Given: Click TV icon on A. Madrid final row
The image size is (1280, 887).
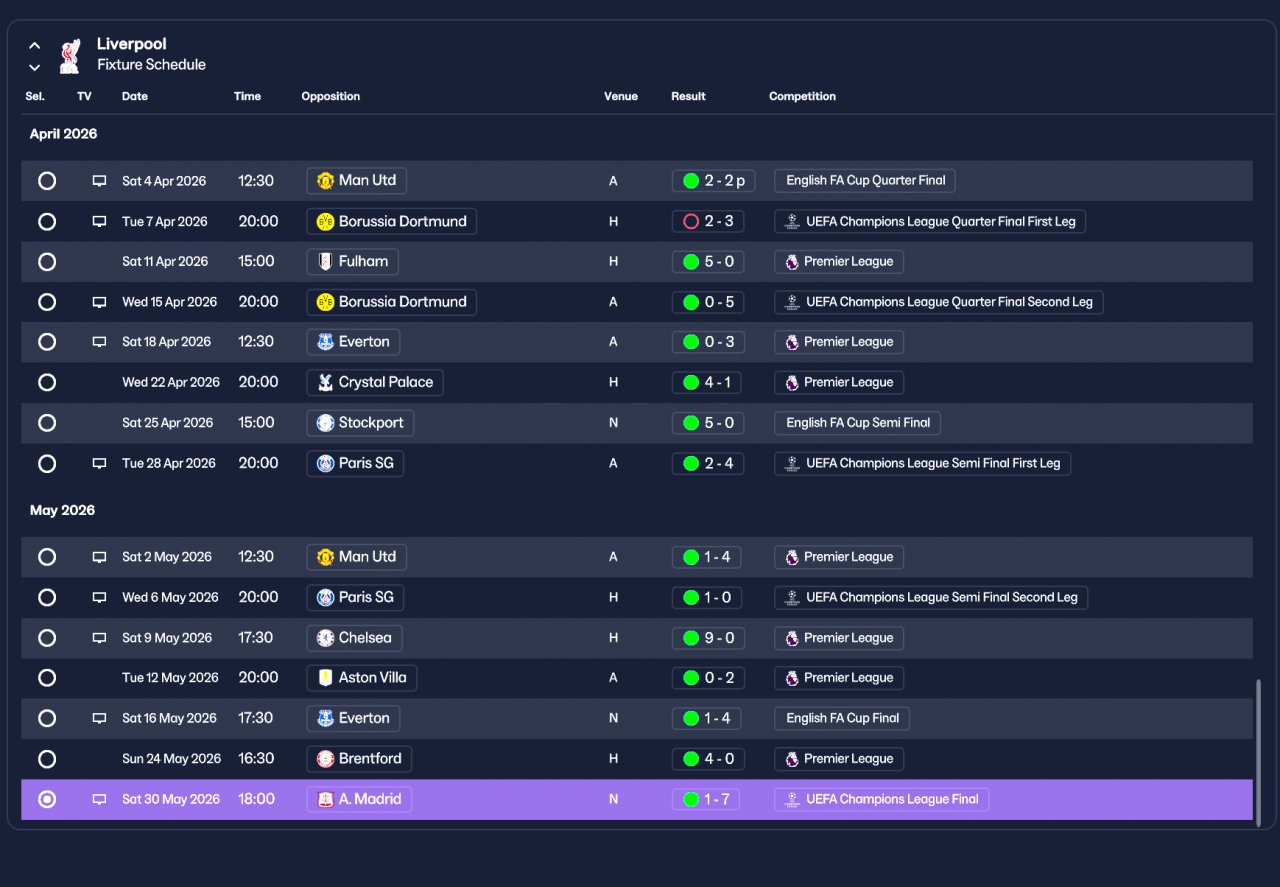Looking at the screenshot, I should click(99, 800).
